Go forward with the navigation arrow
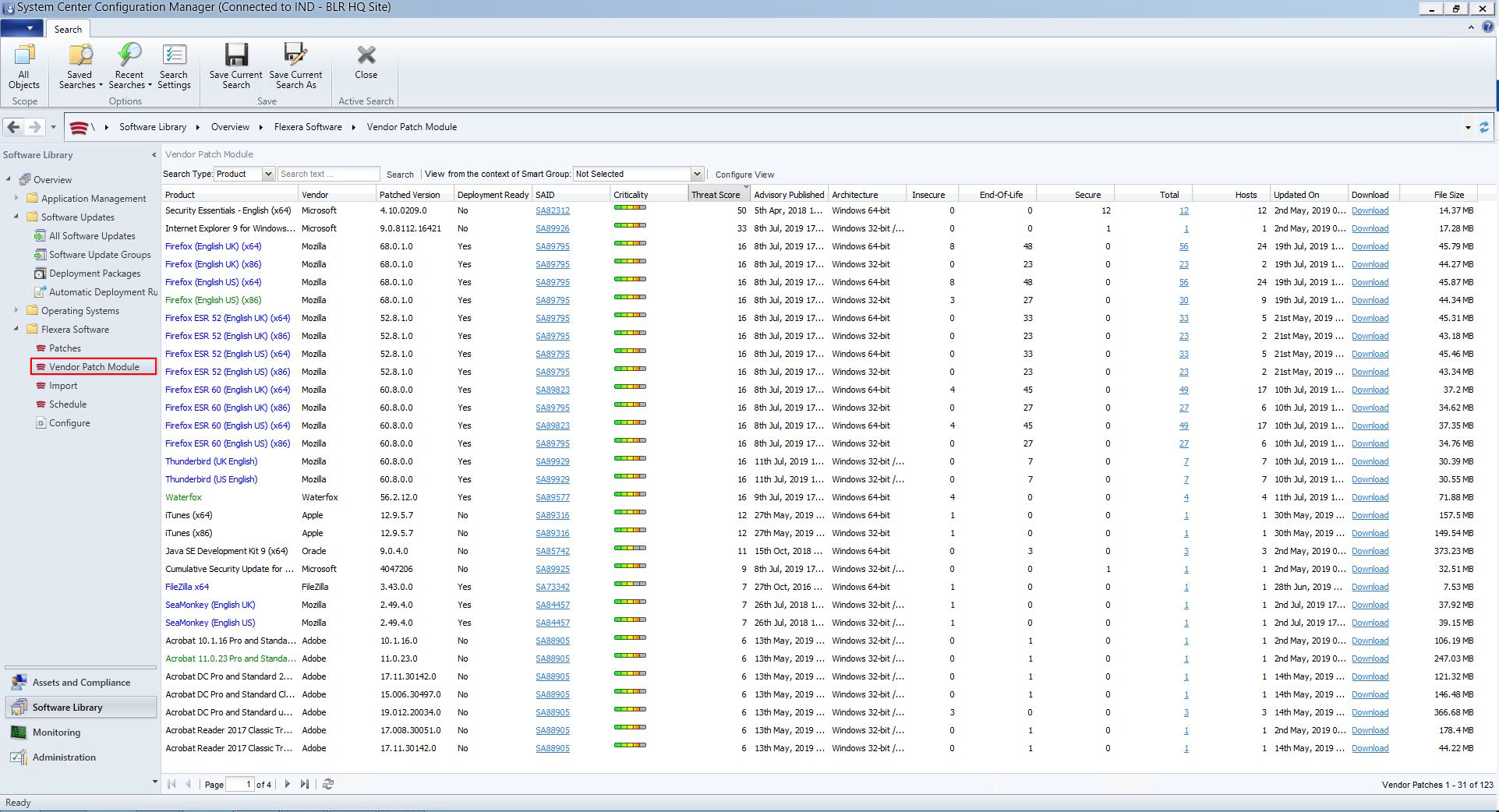 (34, 127)
